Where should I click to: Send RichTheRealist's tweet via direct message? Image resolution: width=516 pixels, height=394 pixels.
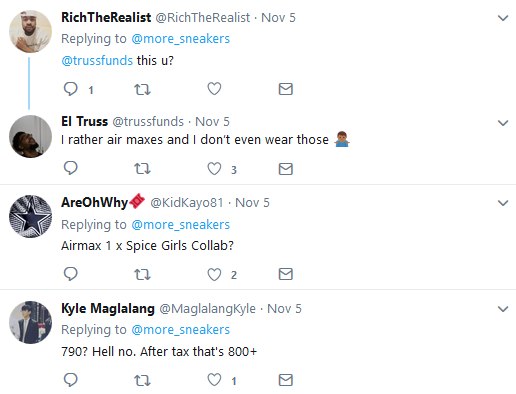click(x=286, y=89)
